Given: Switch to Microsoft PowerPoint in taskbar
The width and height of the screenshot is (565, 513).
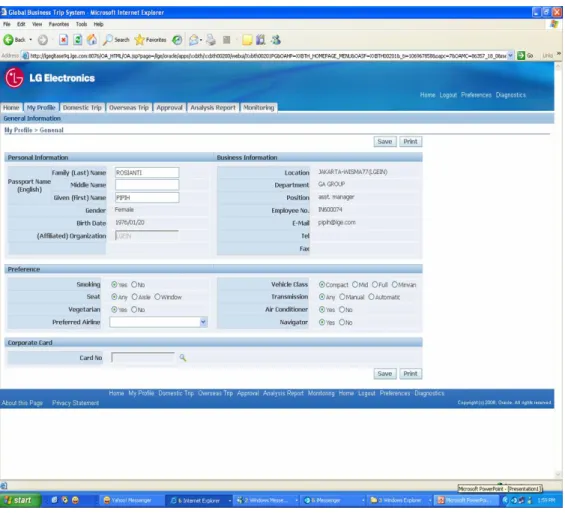Looking at the screenshot, I should pos(467,500).
